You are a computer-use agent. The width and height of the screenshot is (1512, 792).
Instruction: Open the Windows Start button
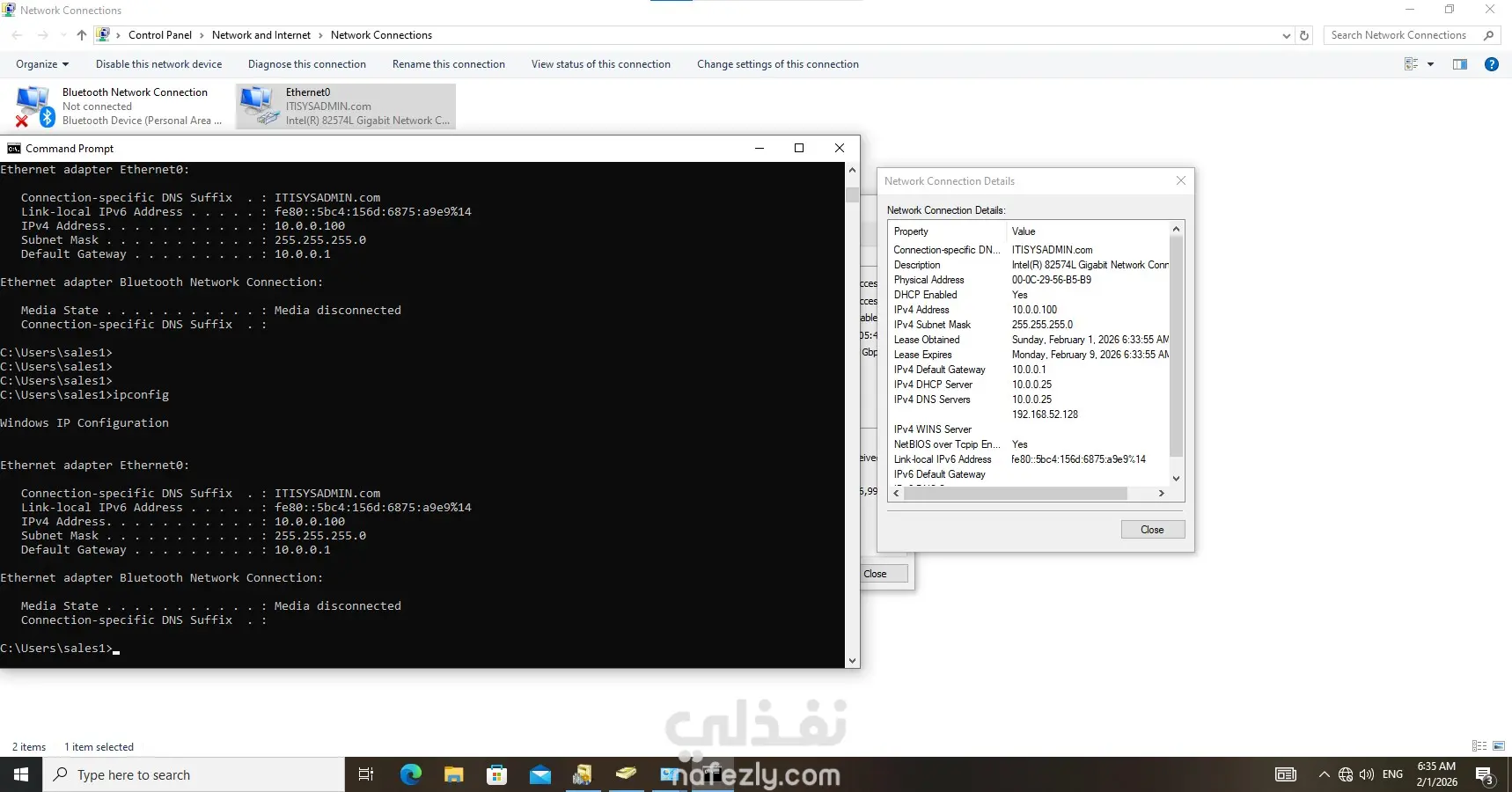[x=21, y=774]
